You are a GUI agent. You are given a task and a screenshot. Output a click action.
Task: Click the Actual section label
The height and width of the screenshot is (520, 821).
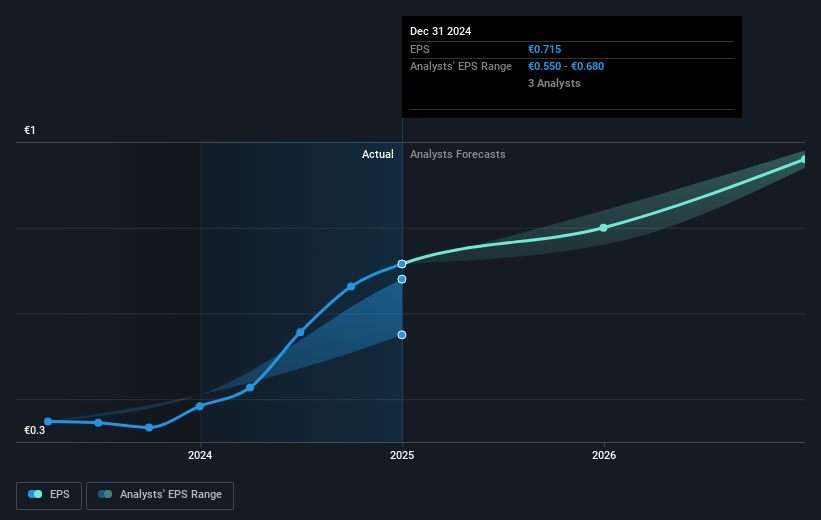coord(378,154)
